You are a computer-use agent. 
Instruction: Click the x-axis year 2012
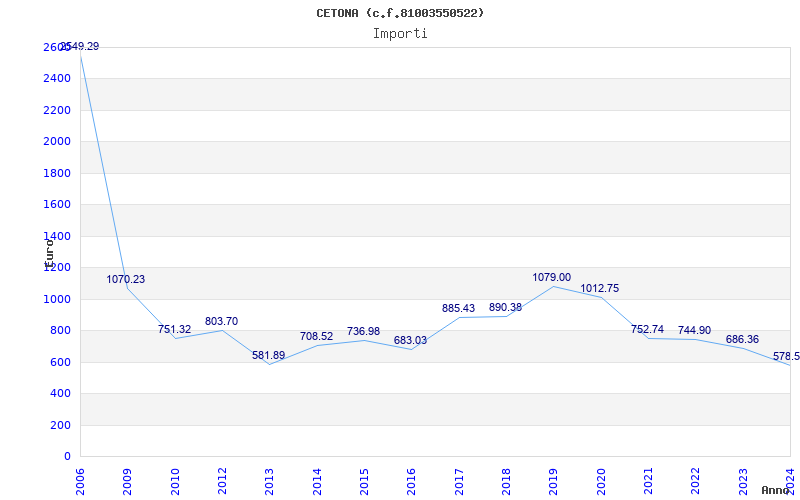tap(222, 481)
